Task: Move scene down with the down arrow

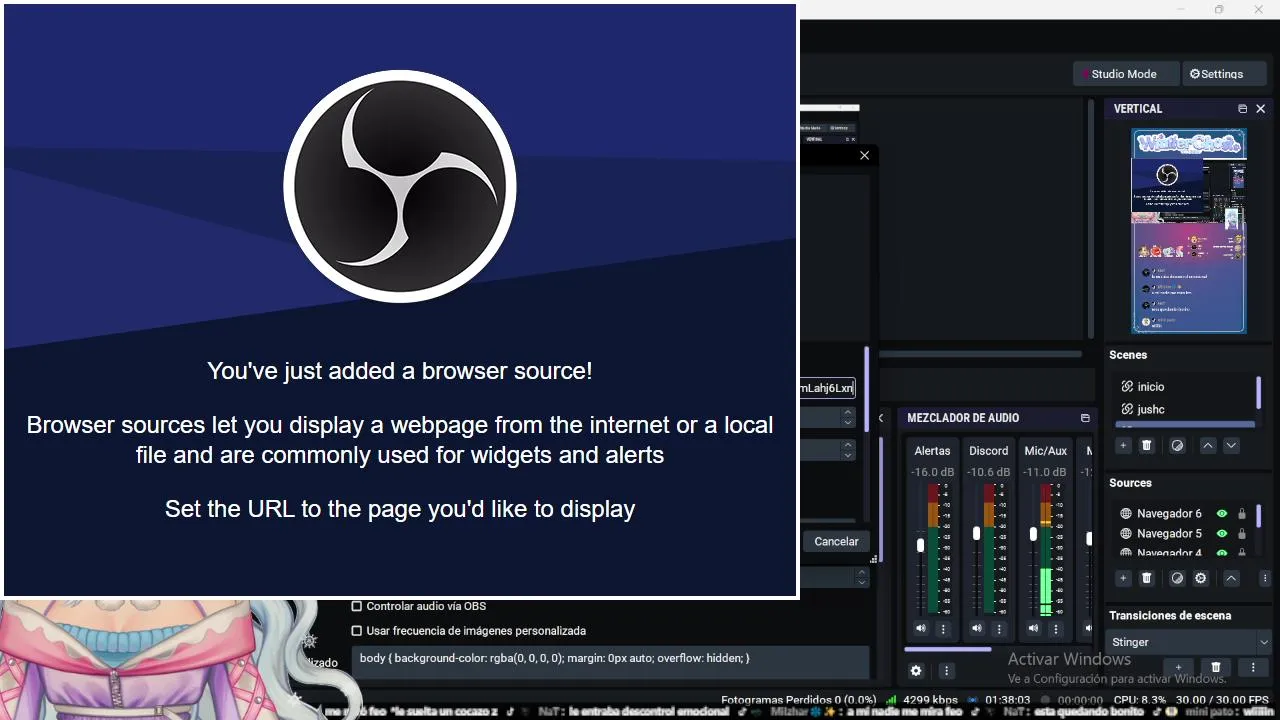Action: tap(1231, 446)
